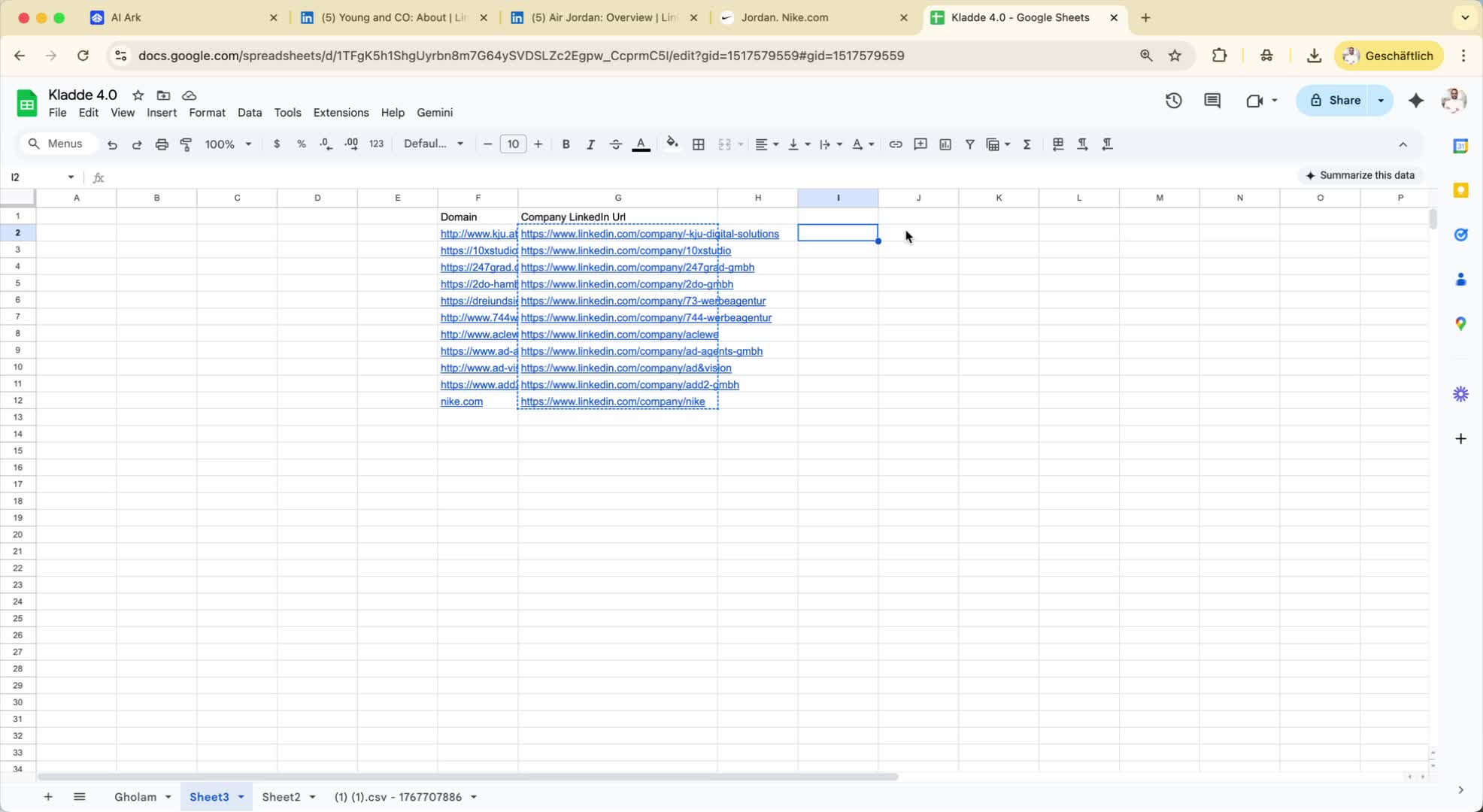Open the borders tool
The width and height of the screenshot is (1483, 812).
698,144
